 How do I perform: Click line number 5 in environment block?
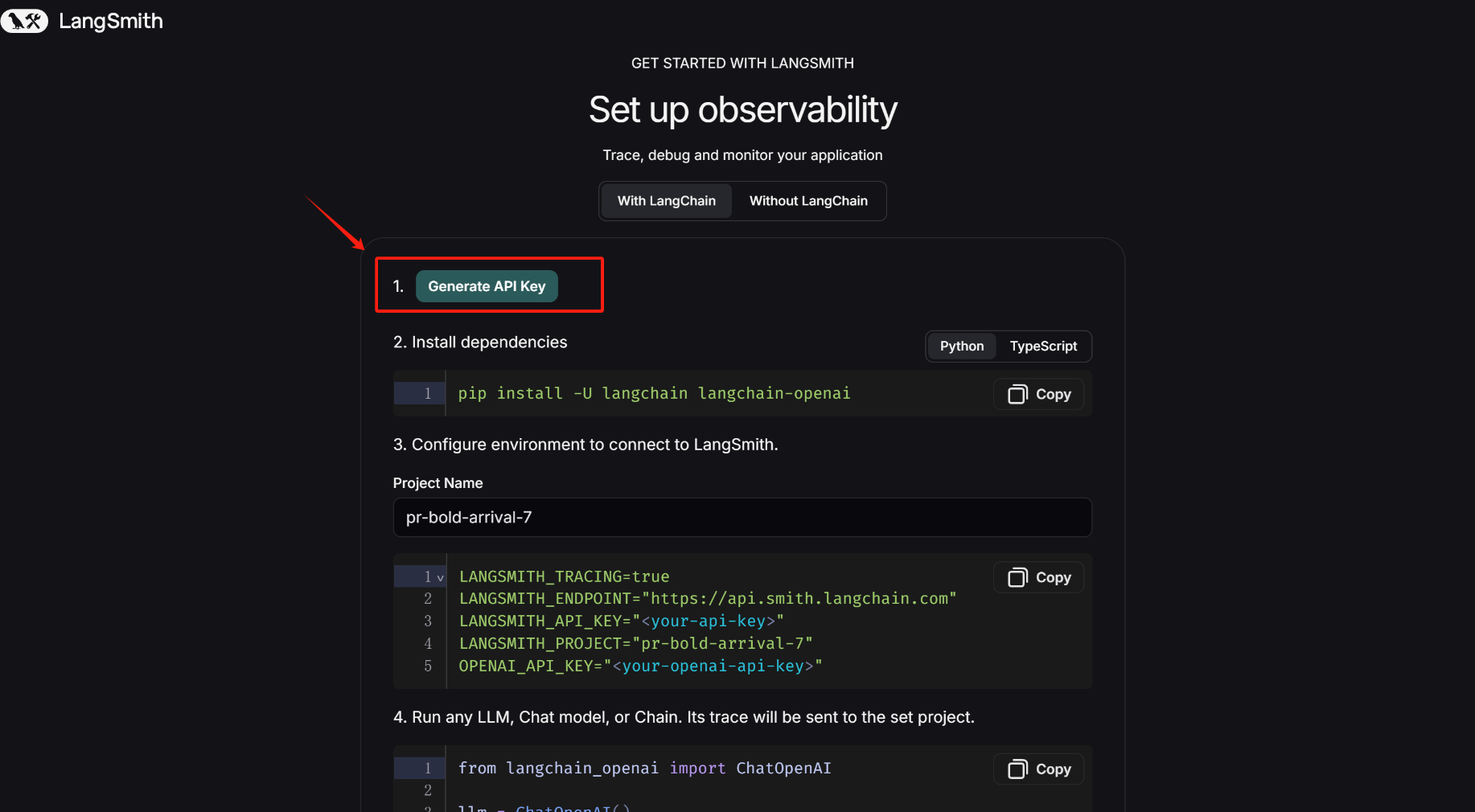coord(428,666)
